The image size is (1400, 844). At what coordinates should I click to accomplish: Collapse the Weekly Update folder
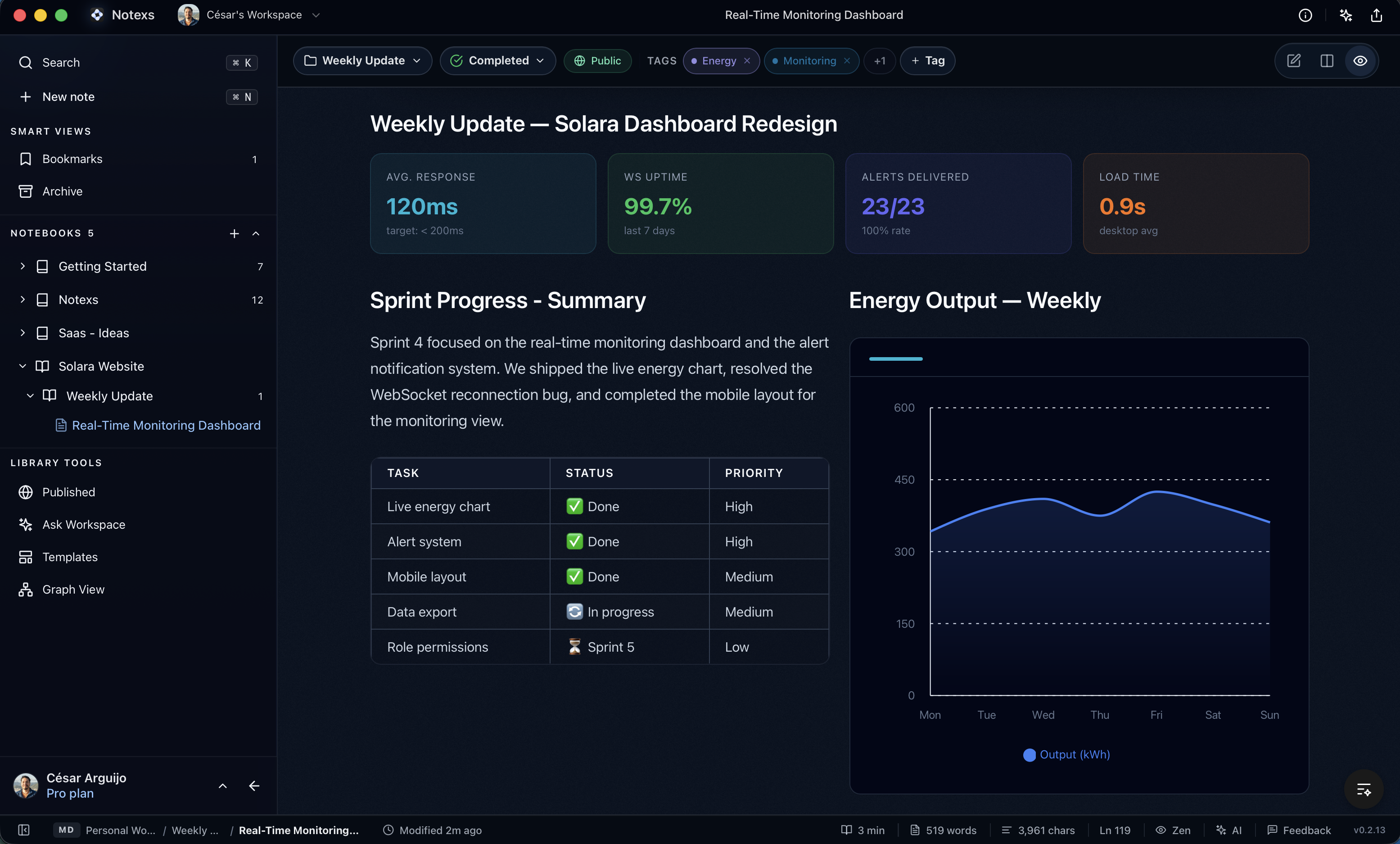coord(30,395)
